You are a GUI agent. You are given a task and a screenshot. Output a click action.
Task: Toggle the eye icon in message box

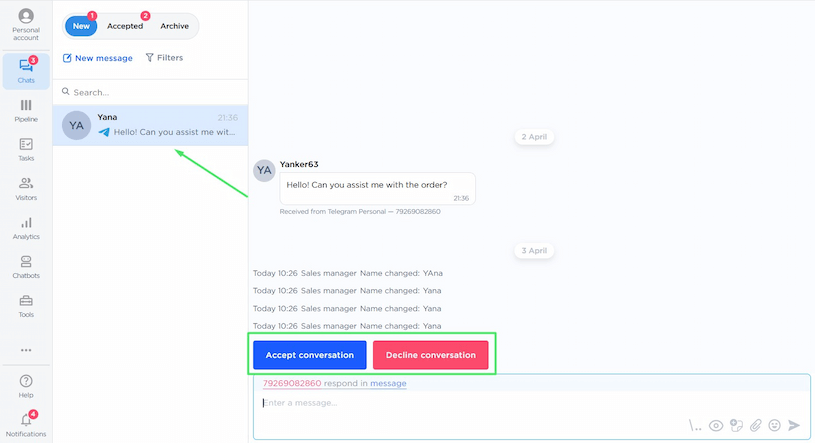pyautogui.click(x=716, y=425)
